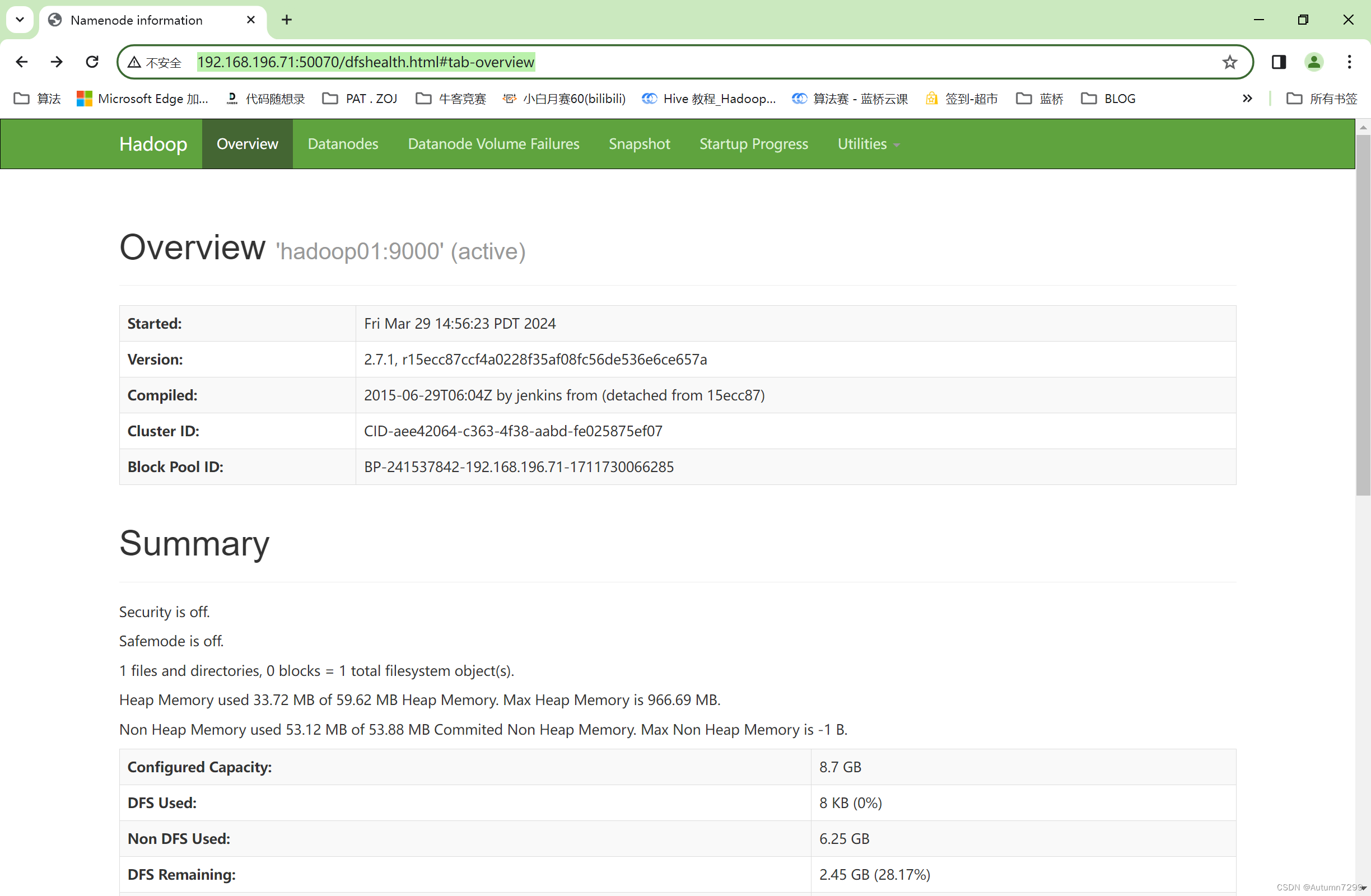Toggle the browser side panel icon

point(1279,62)
